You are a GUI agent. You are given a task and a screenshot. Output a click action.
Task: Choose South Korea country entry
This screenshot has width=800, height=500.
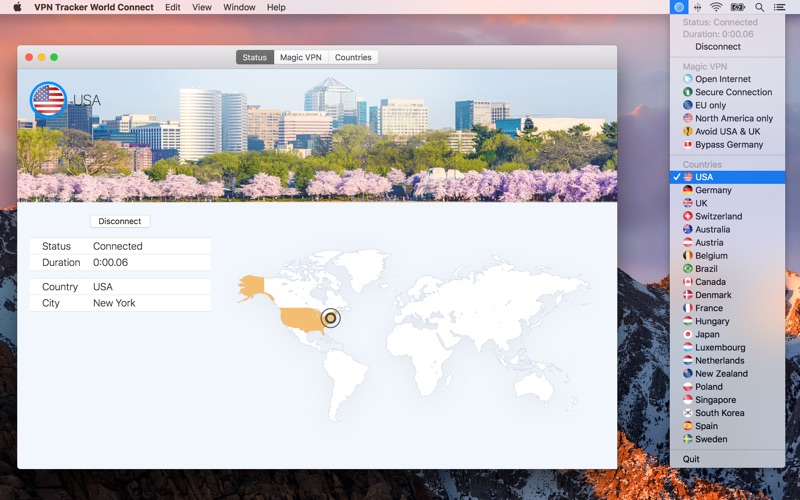point(728,413)
